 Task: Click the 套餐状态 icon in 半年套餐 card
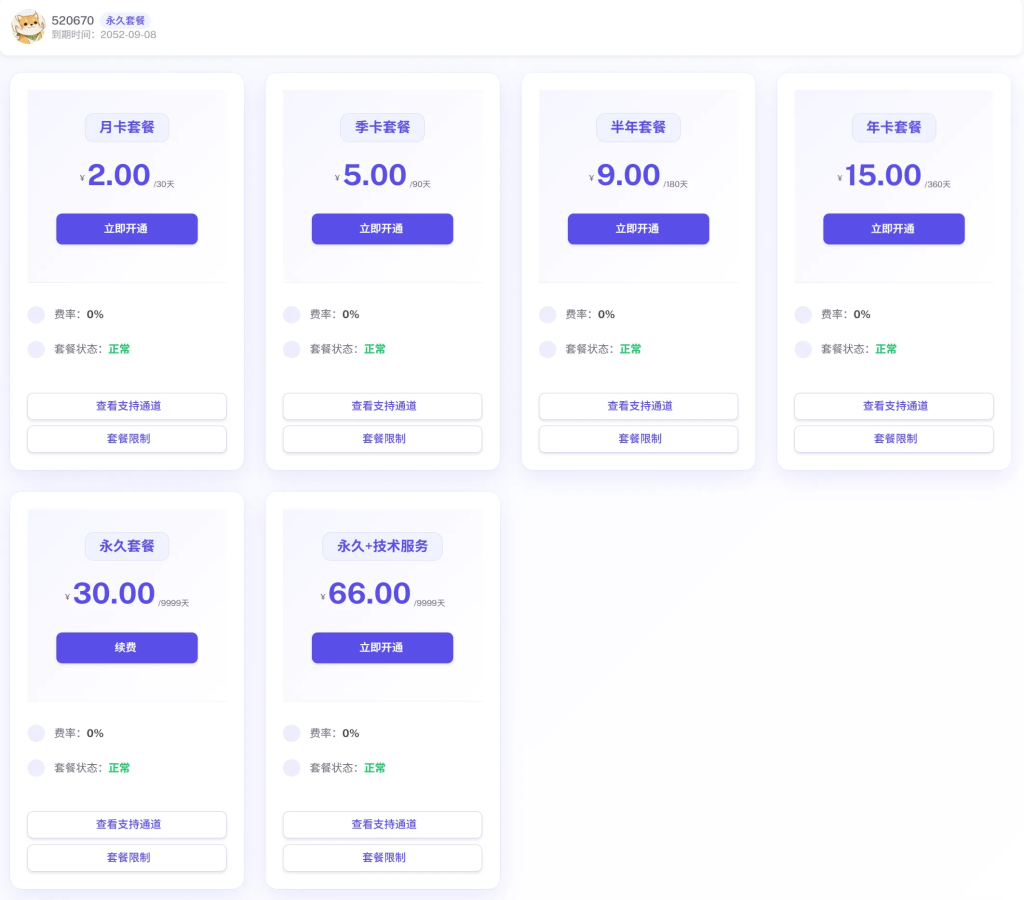(548, 349)
